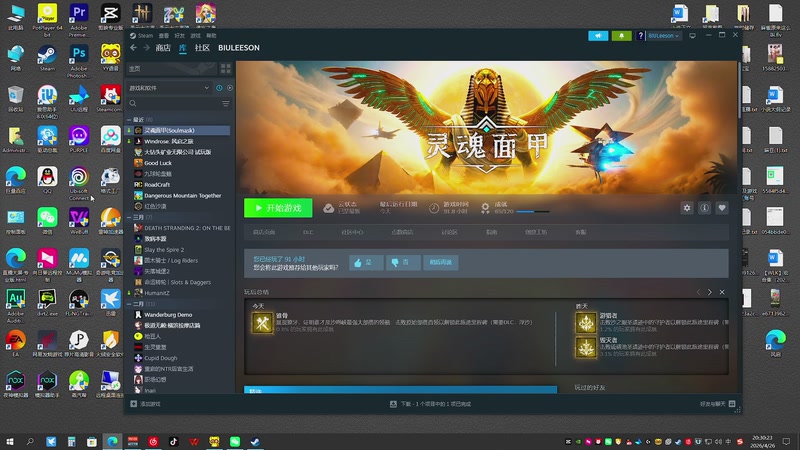Click the thumbs-down not recommend button
800x450 pixels.
coord(403,262)
